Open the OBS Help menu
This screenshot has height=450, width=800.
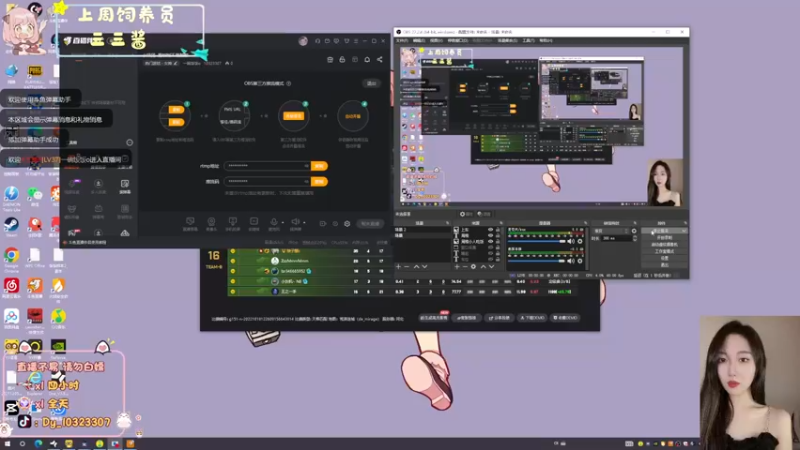545,40
